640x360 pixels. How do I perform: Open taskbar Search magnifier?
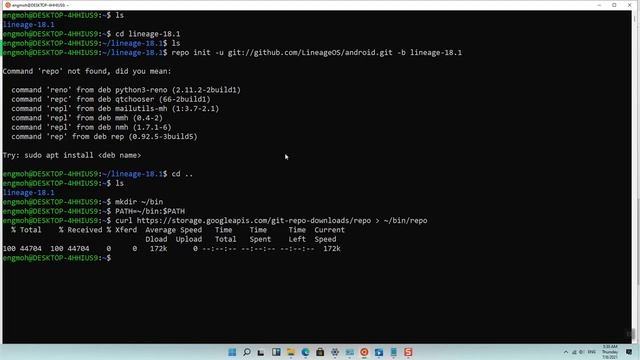(247, 352)
